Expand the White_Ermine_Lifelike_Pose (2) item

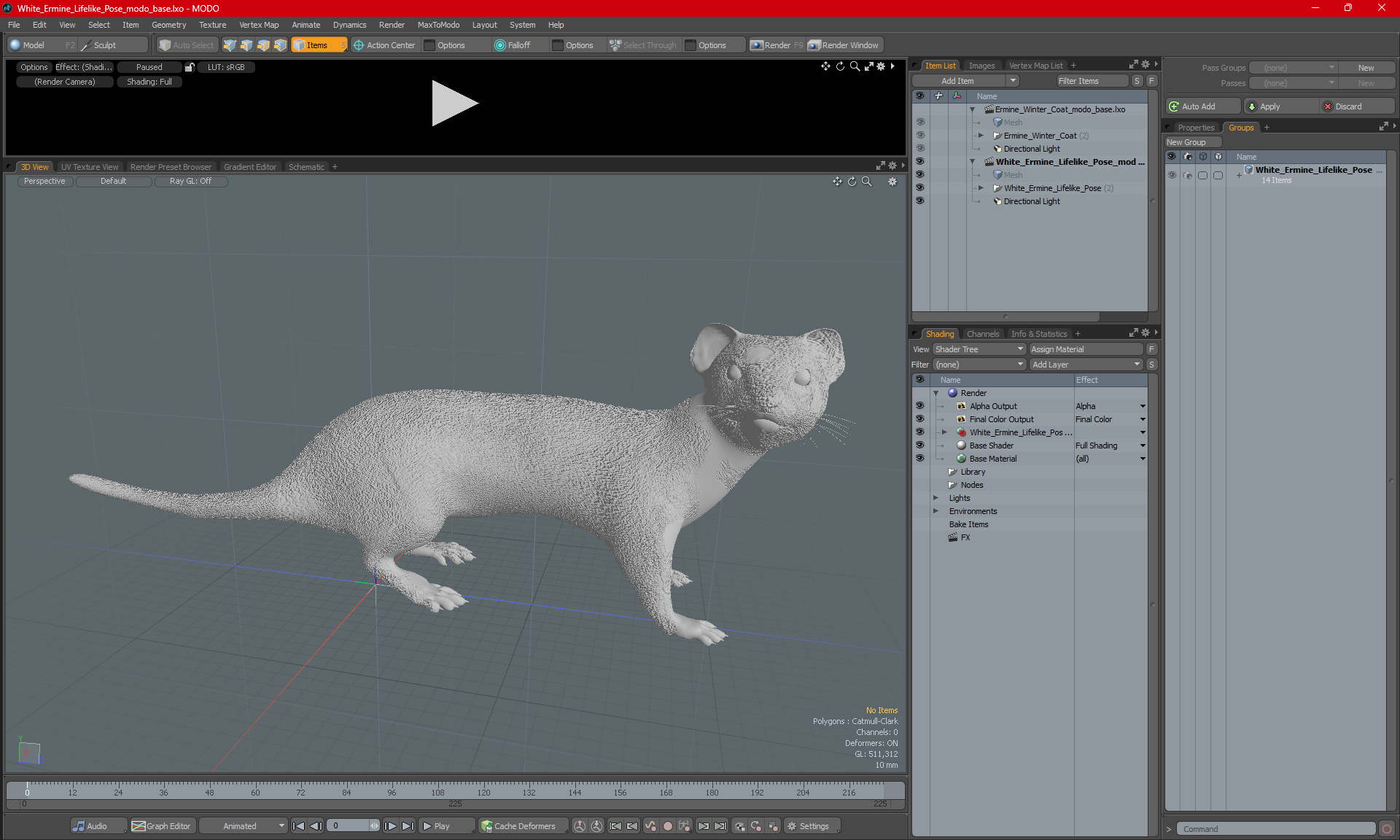[981, 188]
